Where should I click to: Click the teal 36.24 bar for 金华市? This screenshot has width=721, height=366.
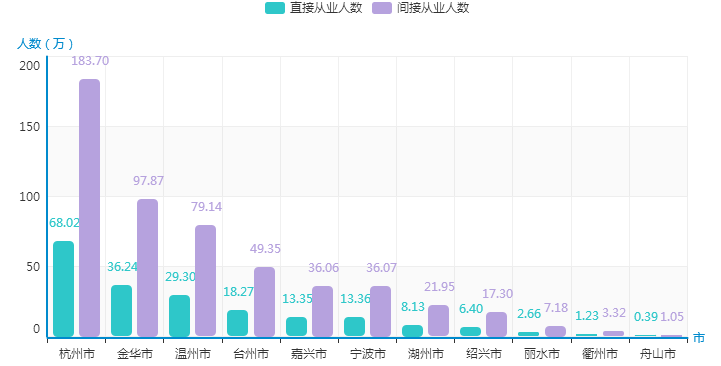[121, 311]
